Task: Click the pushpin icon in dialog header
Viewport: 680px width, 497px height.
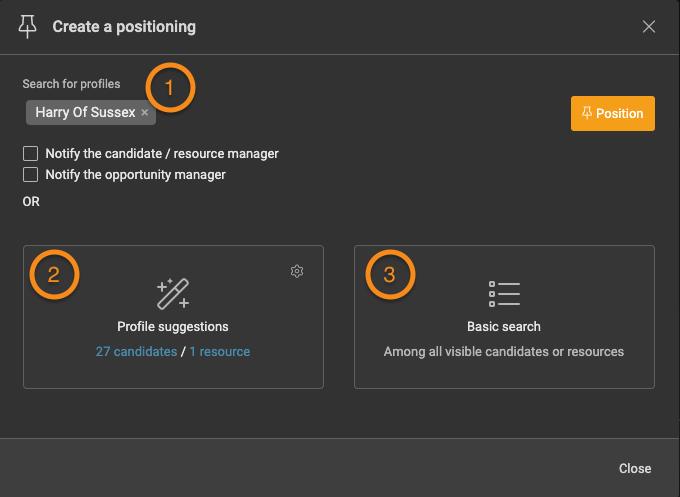Action: [x=27, y=26]
